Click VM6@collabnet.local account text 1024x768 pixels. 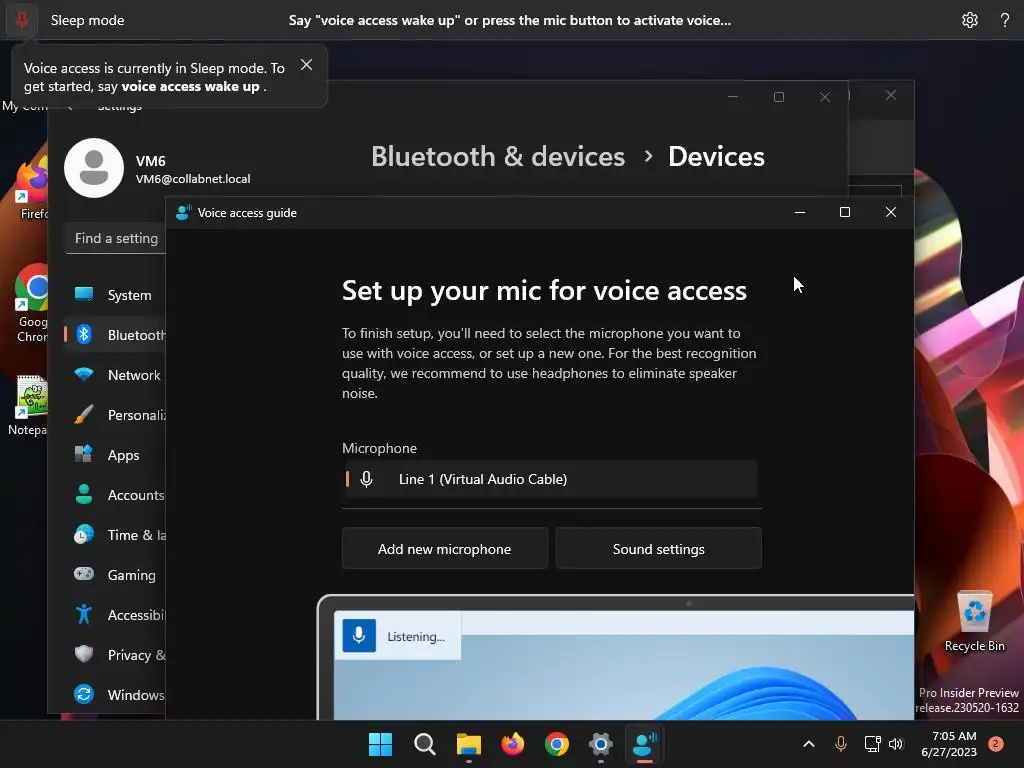(193, 179)
